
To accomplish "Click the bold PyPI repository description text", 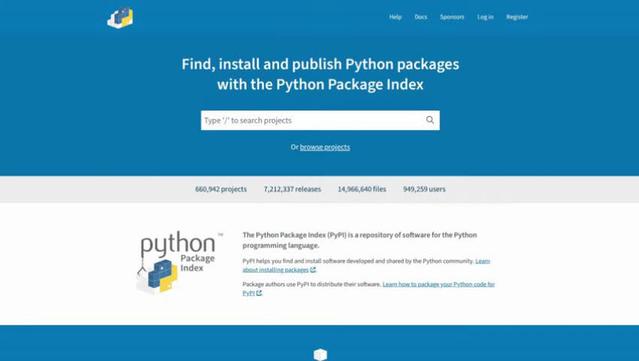I will [x=360, y=240].
